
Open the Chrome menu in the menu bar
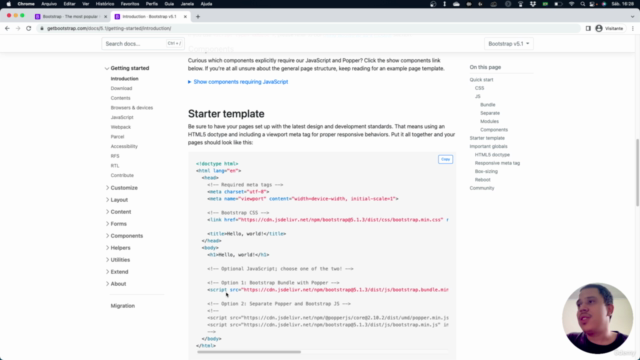(26, 4)
